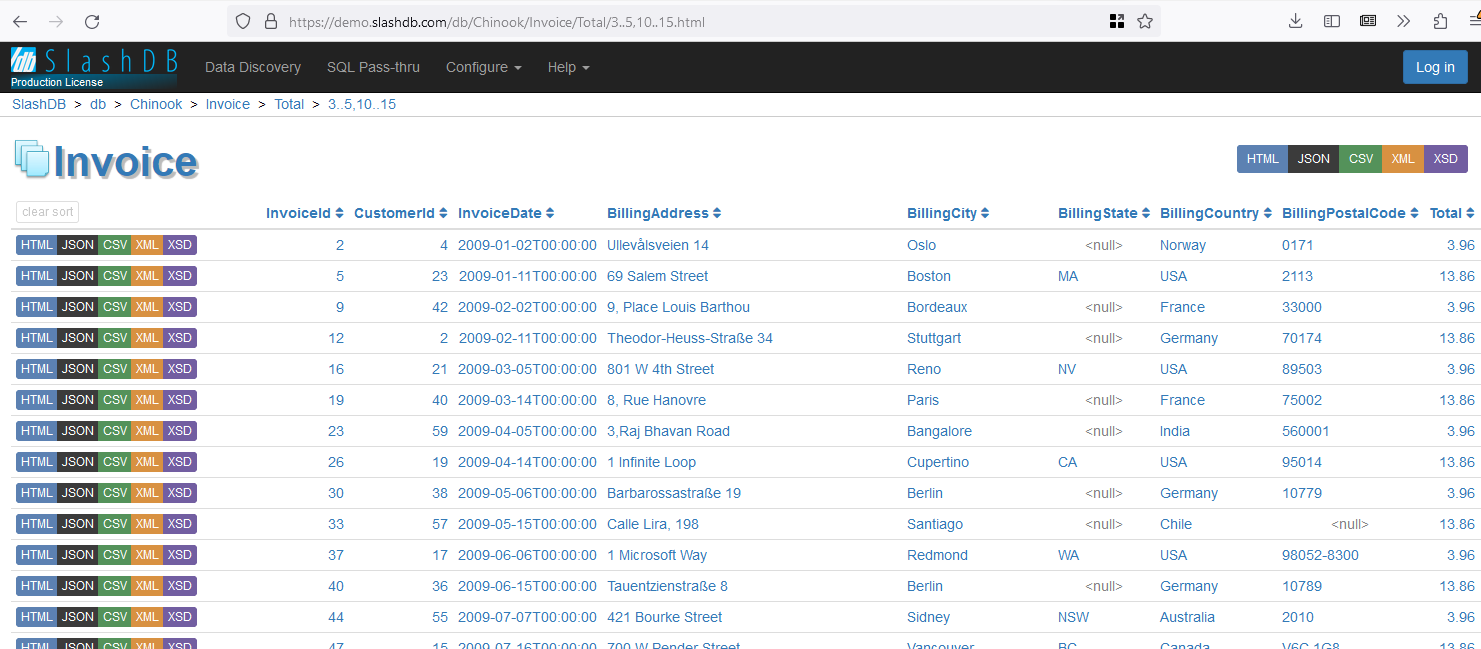Click billing country India
This screenshot has height=649, width=1481.
click(x=1175, y=431)
